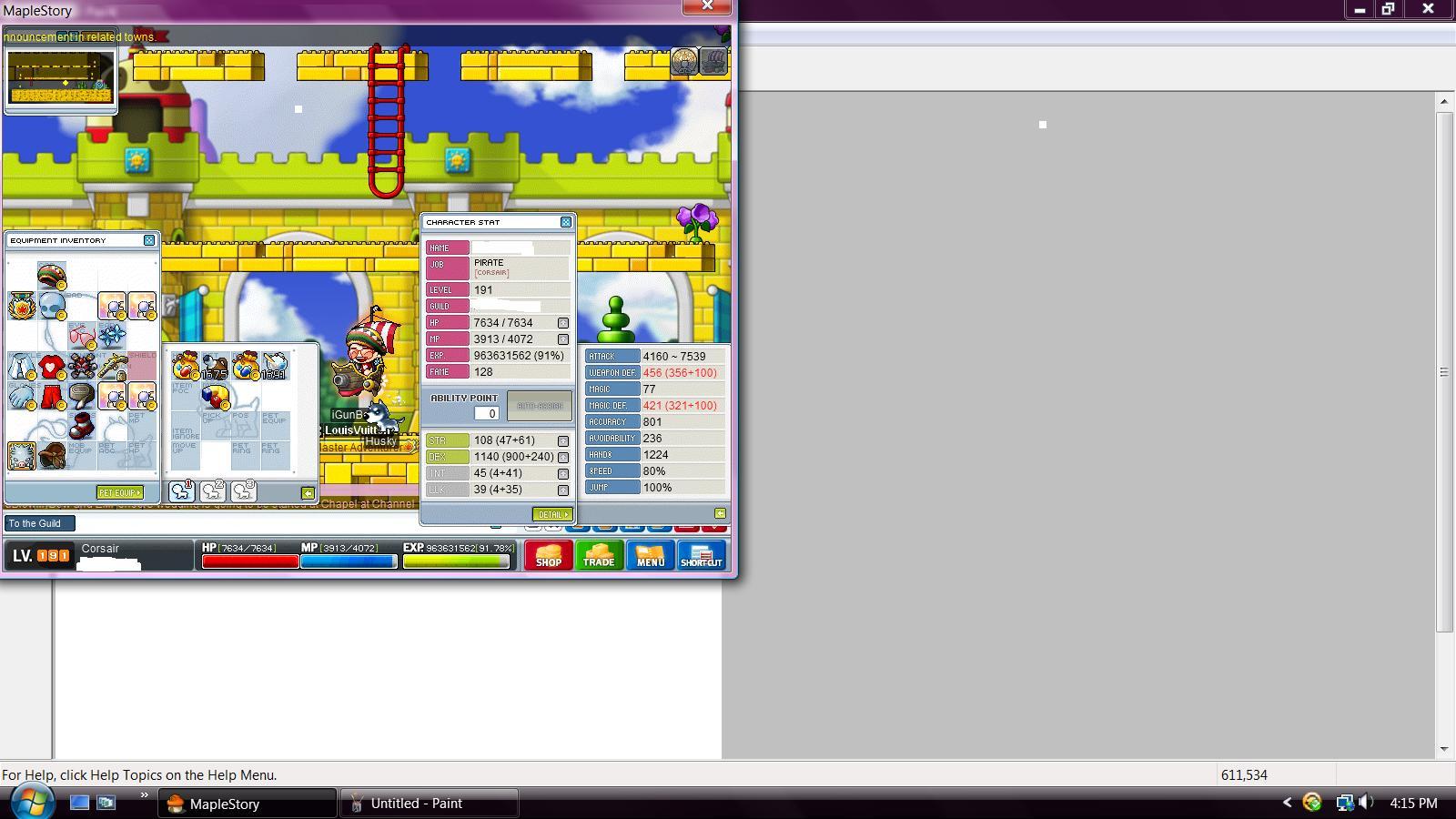Select the golden gun weapon slot

(112, 367)
